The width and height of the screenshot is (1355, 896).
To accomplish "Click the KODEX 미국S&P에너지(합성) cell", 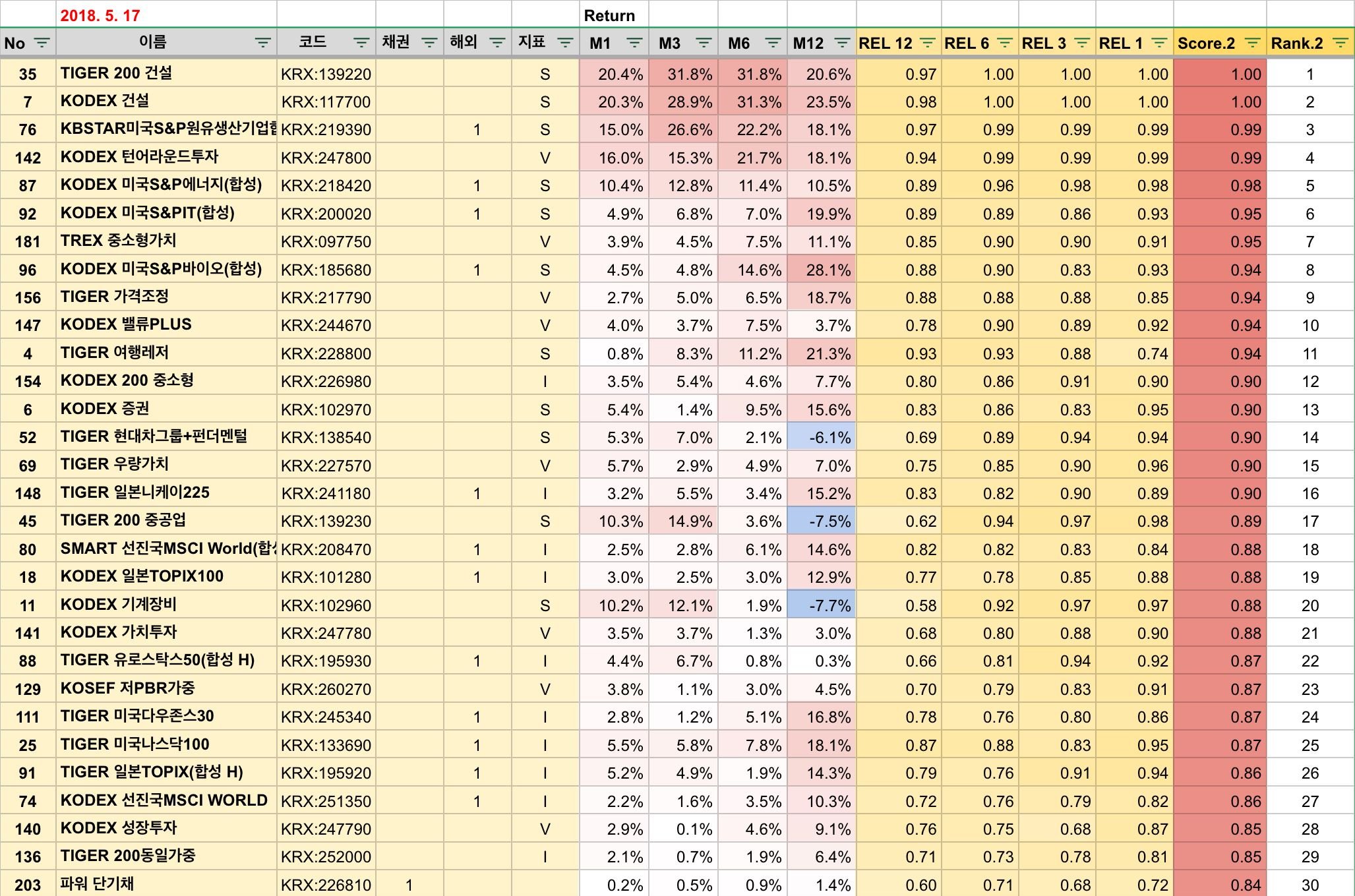I will pos(166,185).
